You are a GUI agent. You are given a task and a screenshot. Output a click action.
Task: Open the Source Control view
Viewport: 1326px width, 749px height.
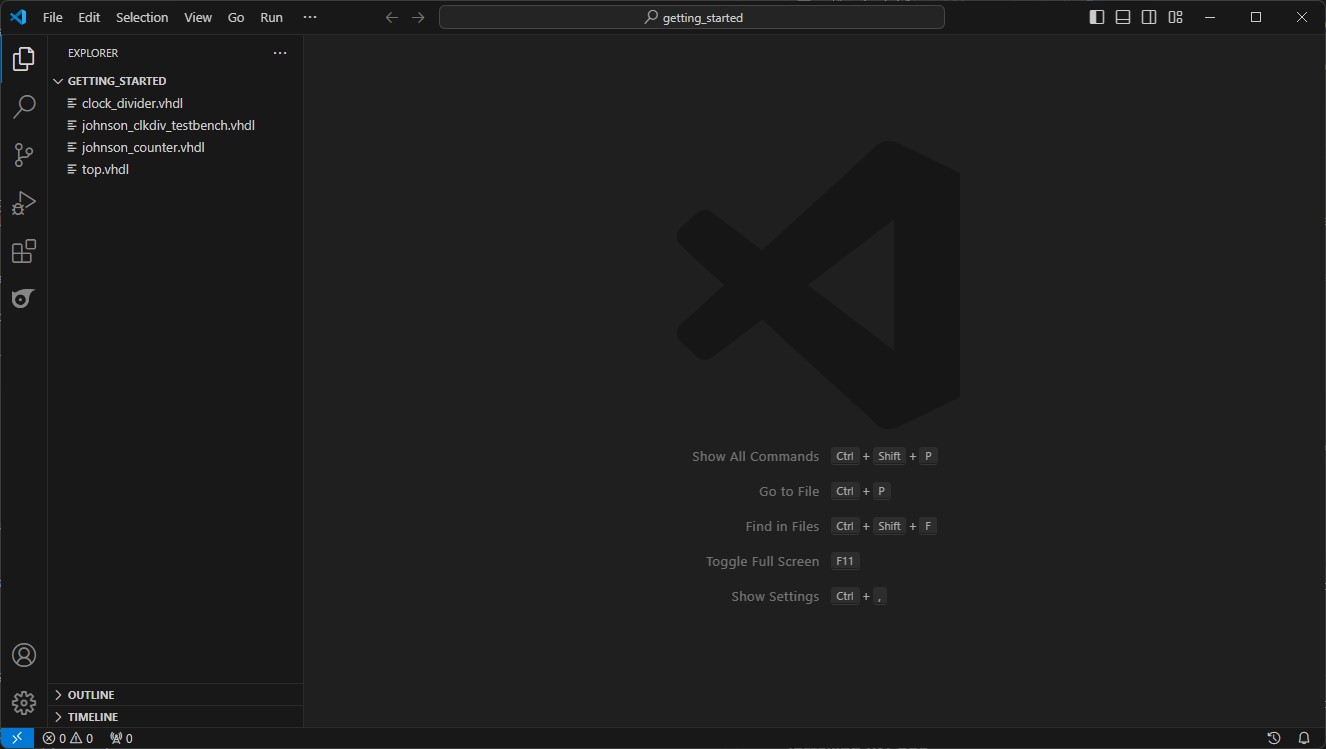pyautogui.click(x=24, y=155)
